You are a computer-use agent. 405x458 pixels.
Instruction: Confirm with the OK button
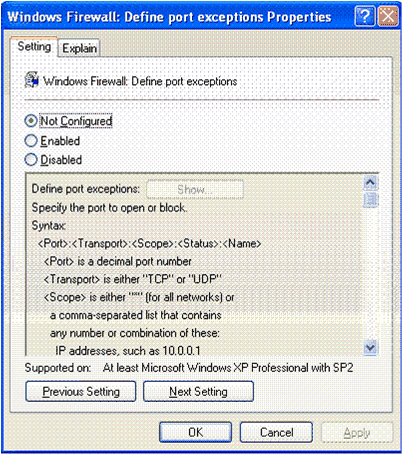tap(195, 432)
